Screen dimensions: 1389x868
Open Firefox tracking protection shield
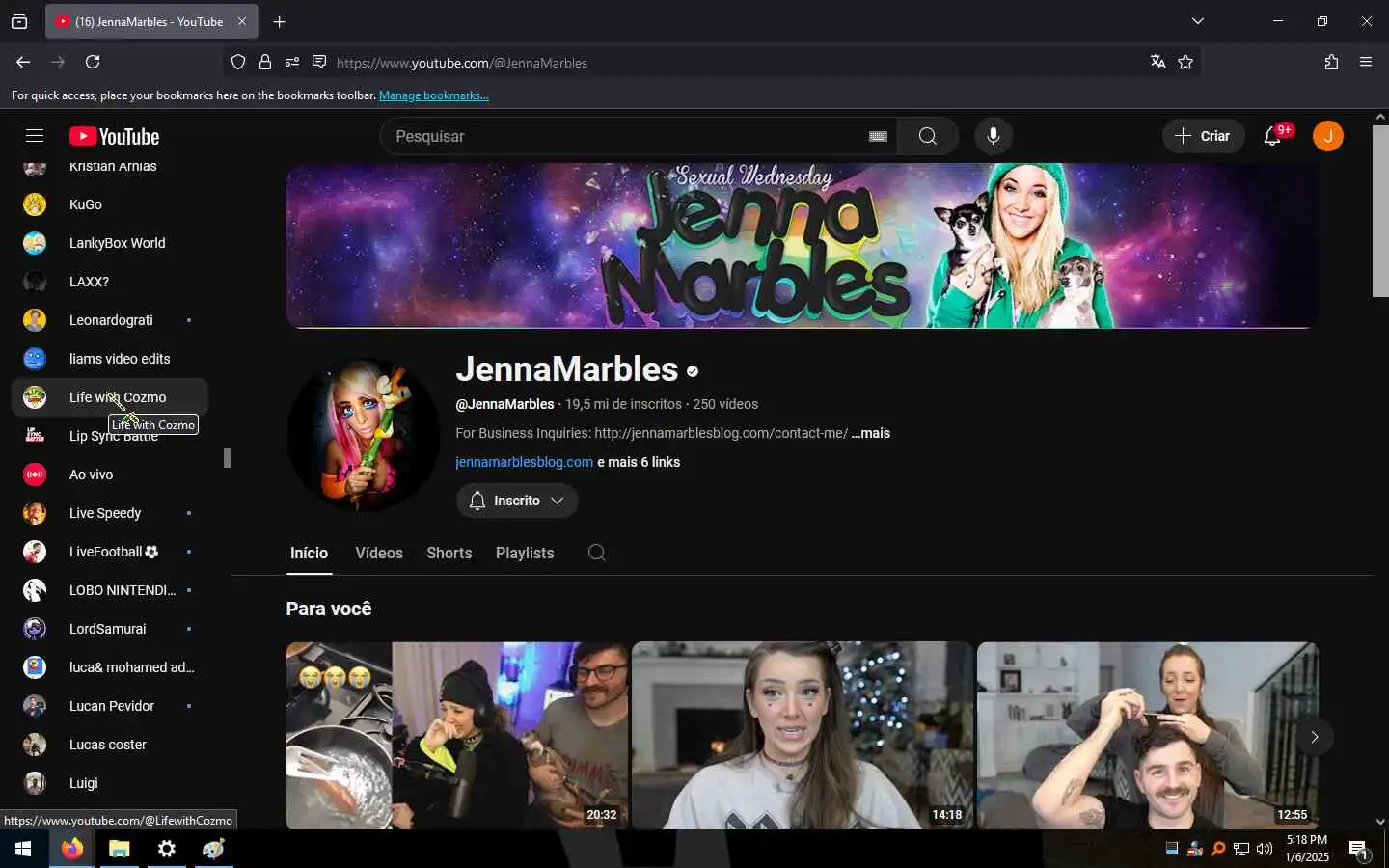pyautogui.click(x=238, y=63)
